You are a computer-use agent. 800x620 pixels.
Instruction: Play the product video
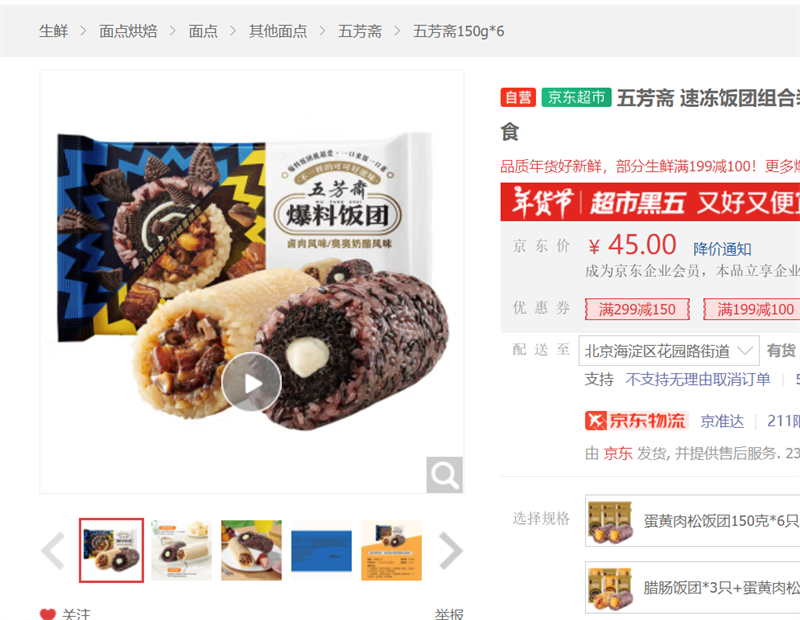pos(251,382)
